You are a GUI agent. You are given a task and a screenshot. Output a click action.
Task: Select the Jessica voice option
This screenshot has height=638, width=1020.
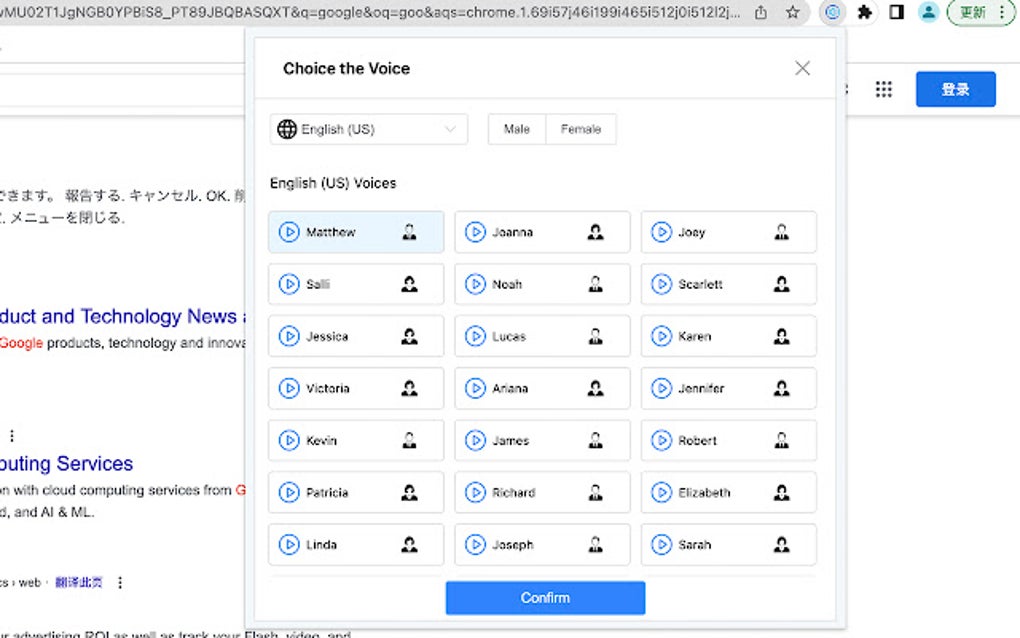(x=355, y=336)
